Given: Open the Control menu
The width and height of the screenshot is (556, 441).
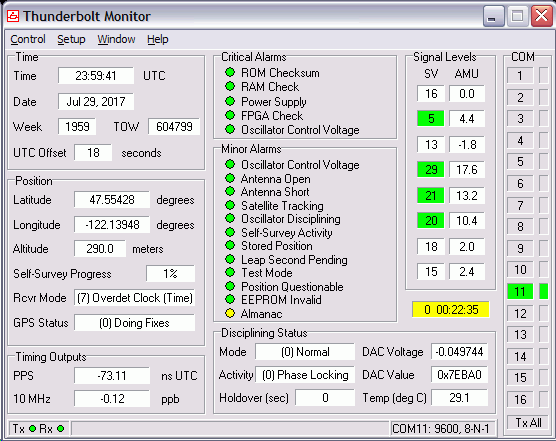Looking at the screenshot, I should 28,39.
